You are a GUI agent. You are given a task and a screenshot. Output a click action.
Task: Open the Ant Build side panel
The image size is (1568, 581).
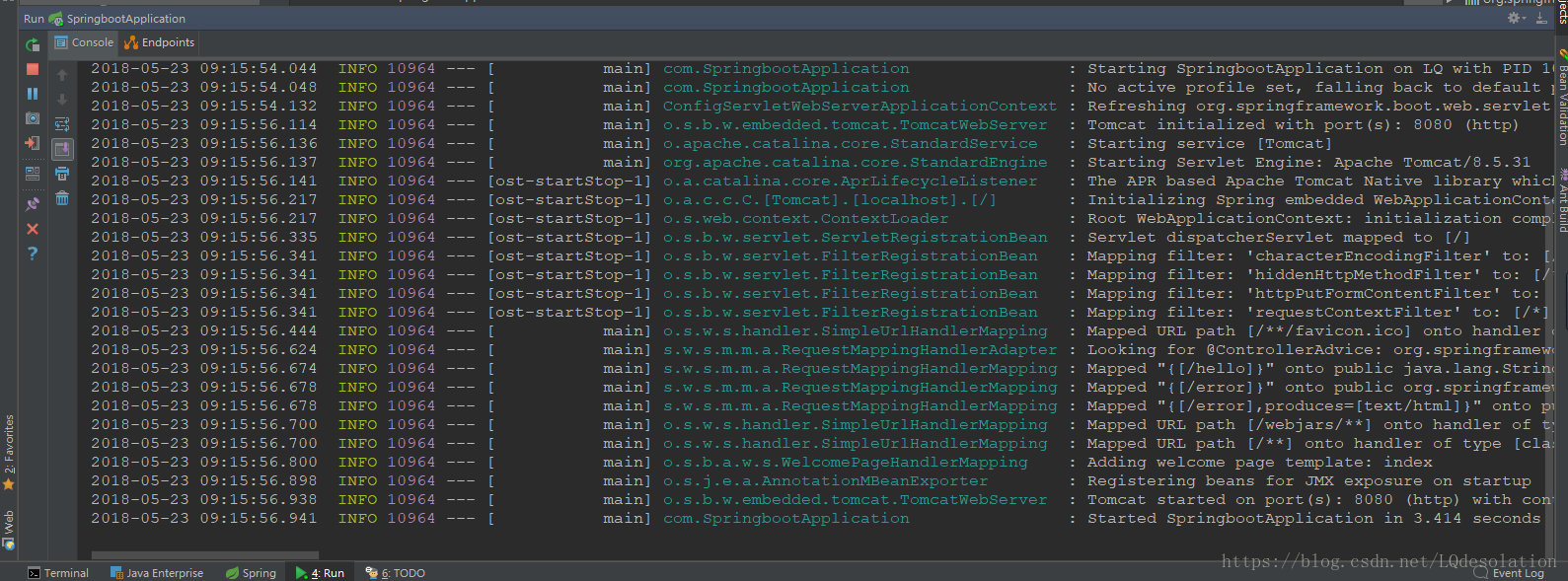tap(1562, 202)
